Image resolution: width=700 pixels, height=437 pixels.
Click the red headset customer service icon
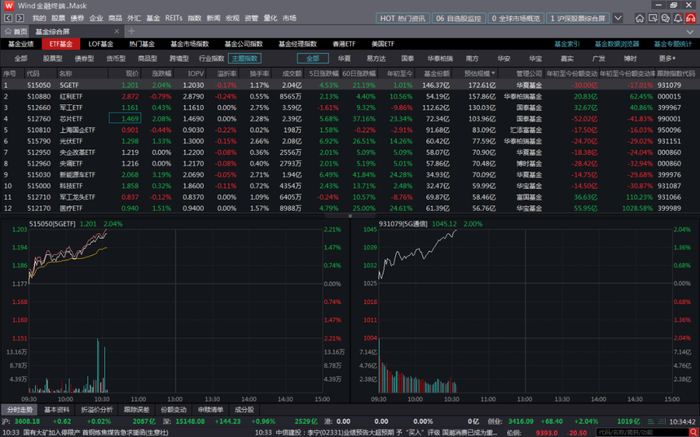(x=691, y=18)
